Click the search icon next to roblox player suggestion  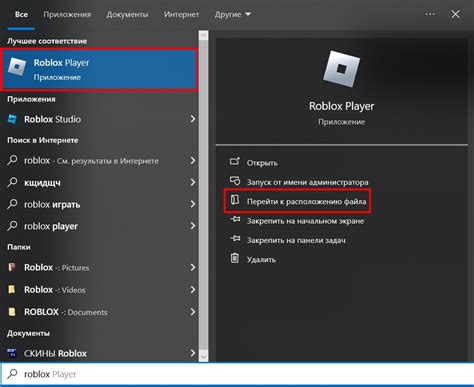pos(12,226)
